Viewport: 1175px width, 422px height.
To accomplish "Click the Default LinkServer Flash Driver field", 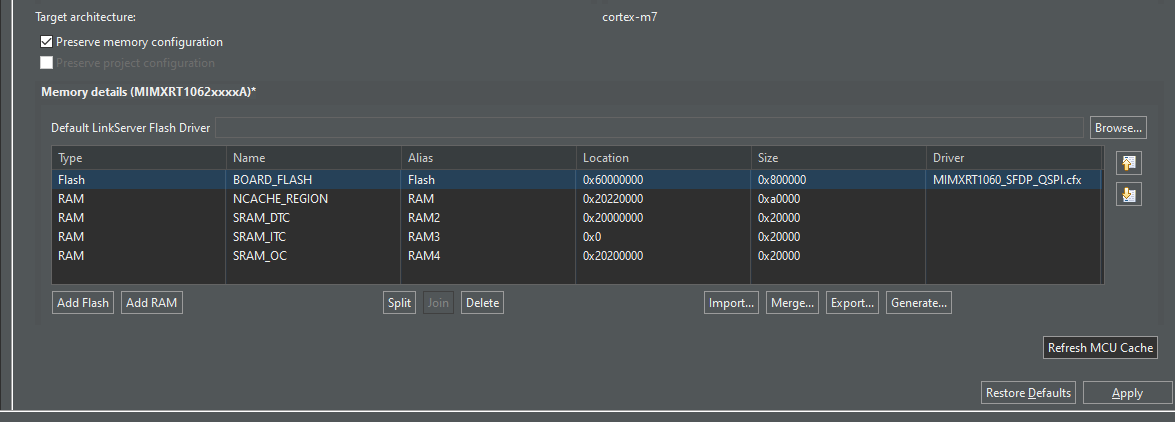I will tap(649, 128).
